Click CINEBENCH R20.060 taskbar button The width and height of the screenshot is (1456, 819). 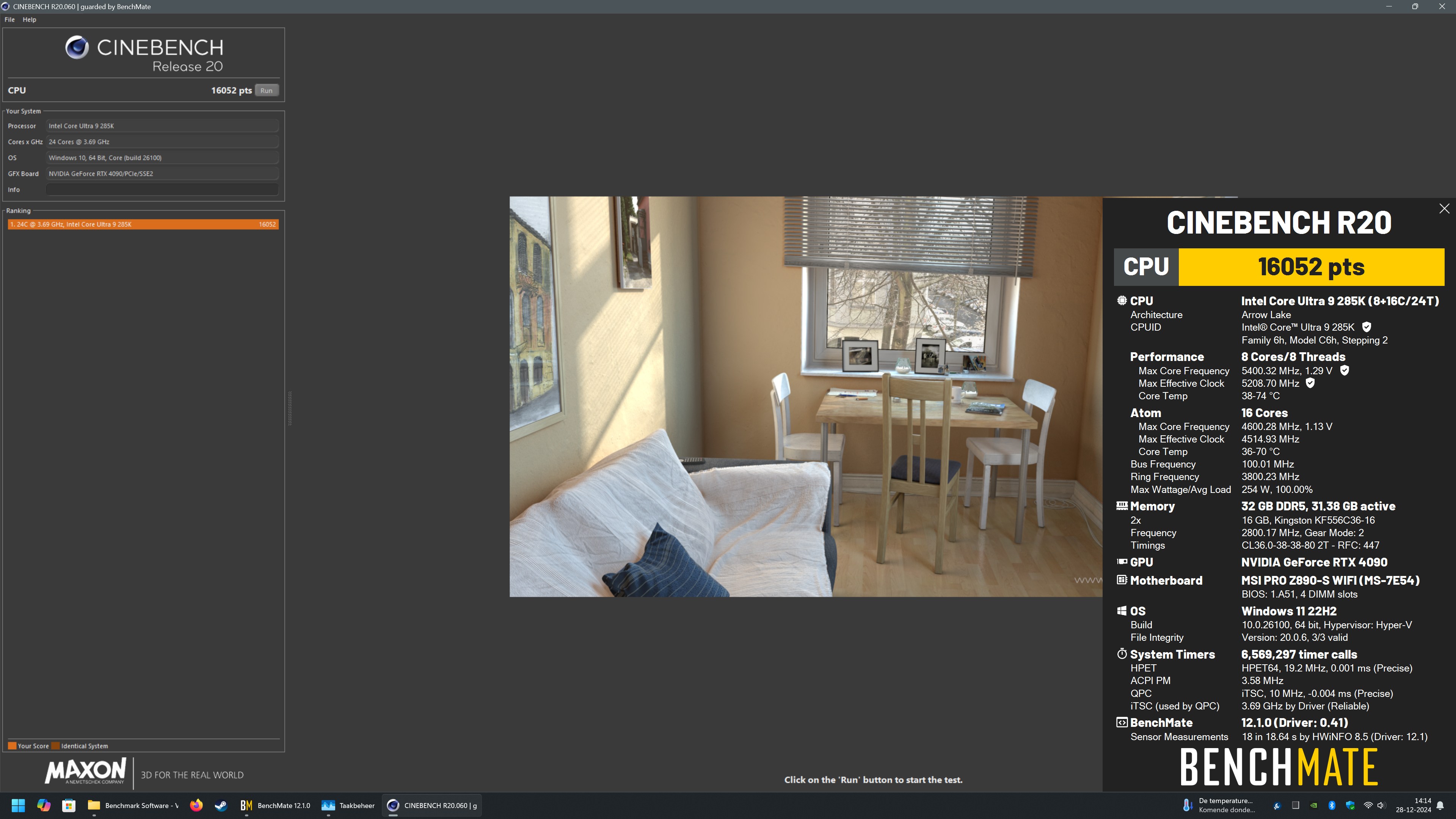432,805
